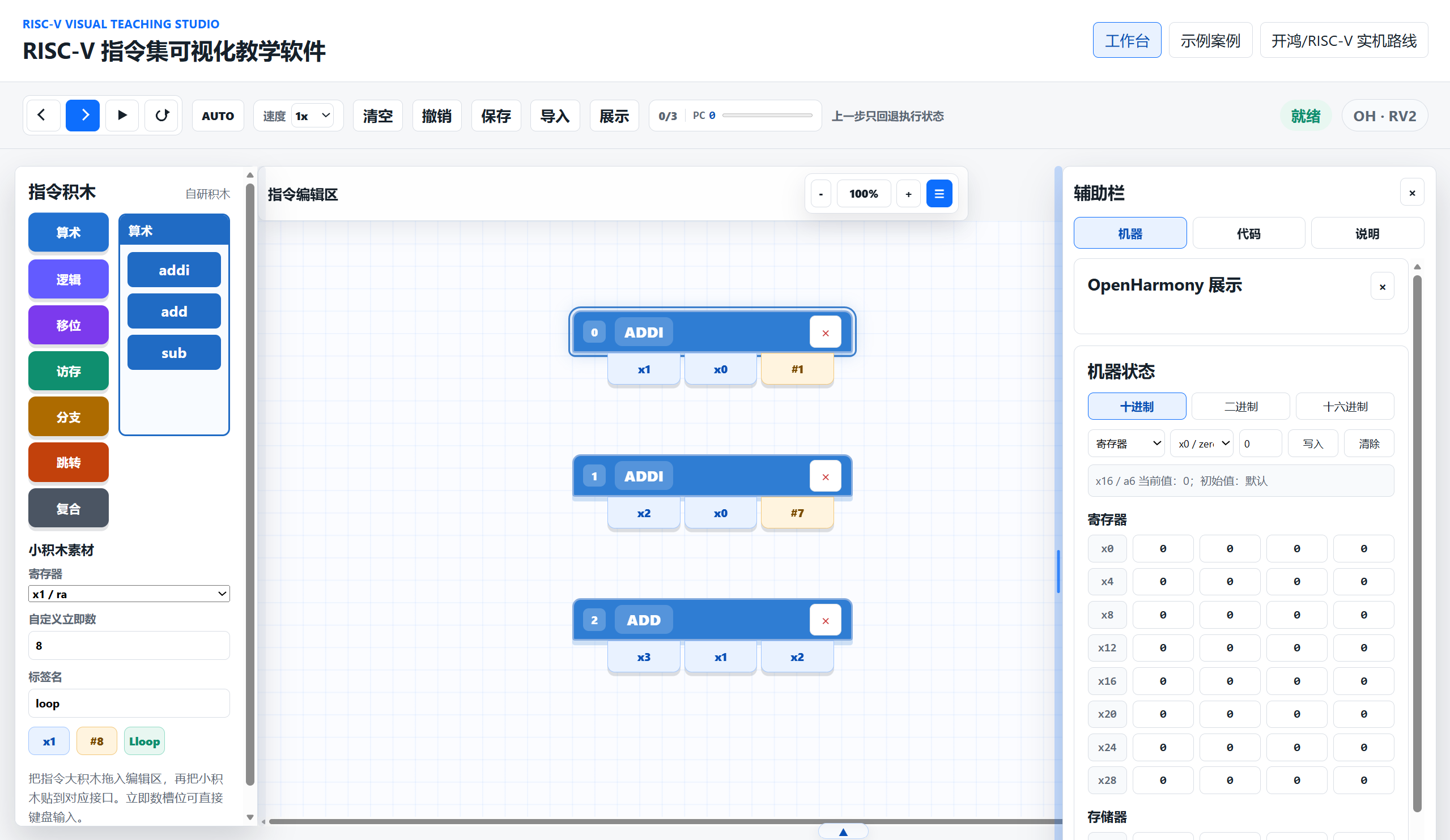
Task: Switch to 代码 code tab
Action: 1249,233
